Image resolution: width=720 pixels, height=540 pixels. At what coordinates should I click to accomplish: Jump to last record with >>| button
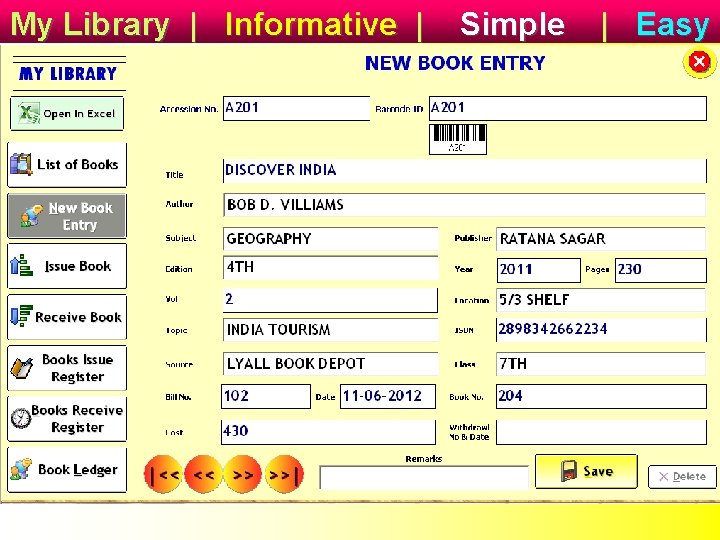(x=284, y=474)
